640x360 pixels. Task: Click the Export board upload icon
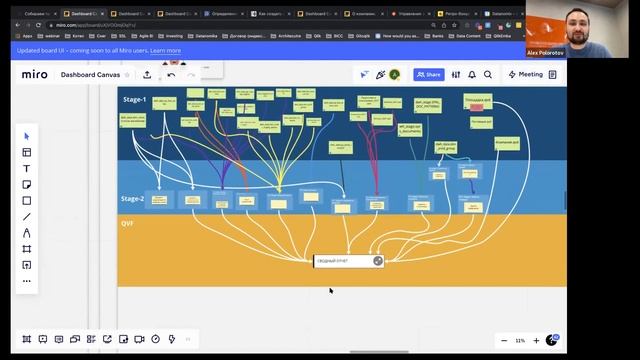pyautogui.click(x=147, y=75)
